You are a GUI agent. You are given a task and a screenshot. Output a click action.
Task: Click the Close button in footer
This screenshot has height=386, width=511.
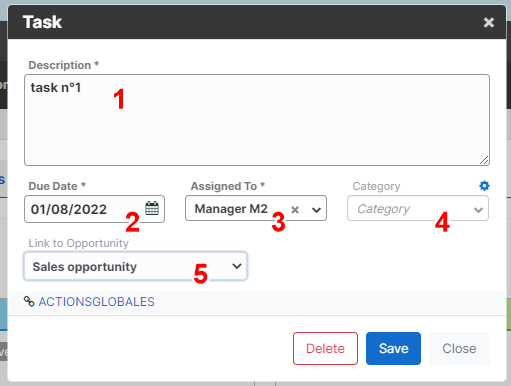pos(459,348)
